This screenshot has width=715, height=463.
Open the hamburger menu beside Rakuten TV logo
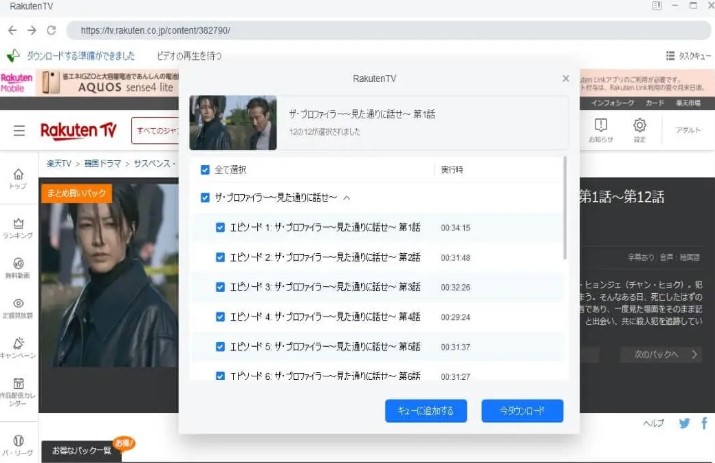[x=19, y=131]
